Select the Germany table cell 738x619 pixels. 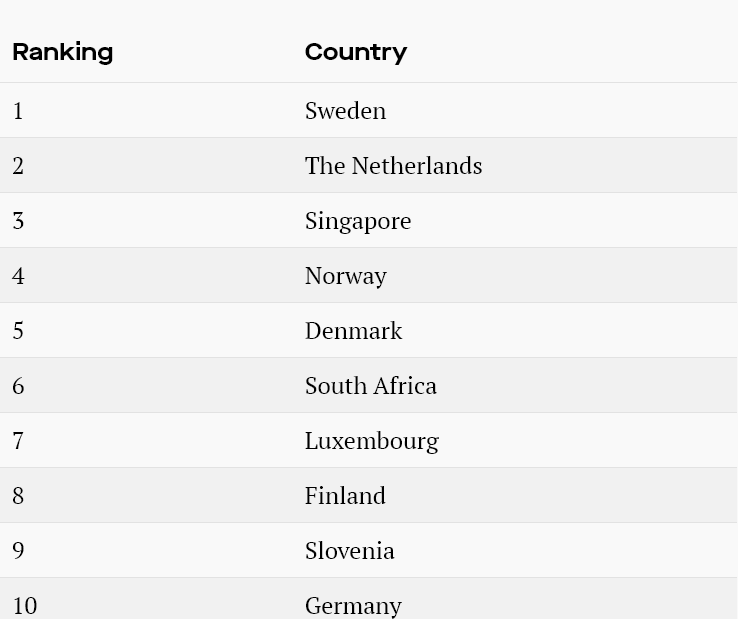click(353, 605)
